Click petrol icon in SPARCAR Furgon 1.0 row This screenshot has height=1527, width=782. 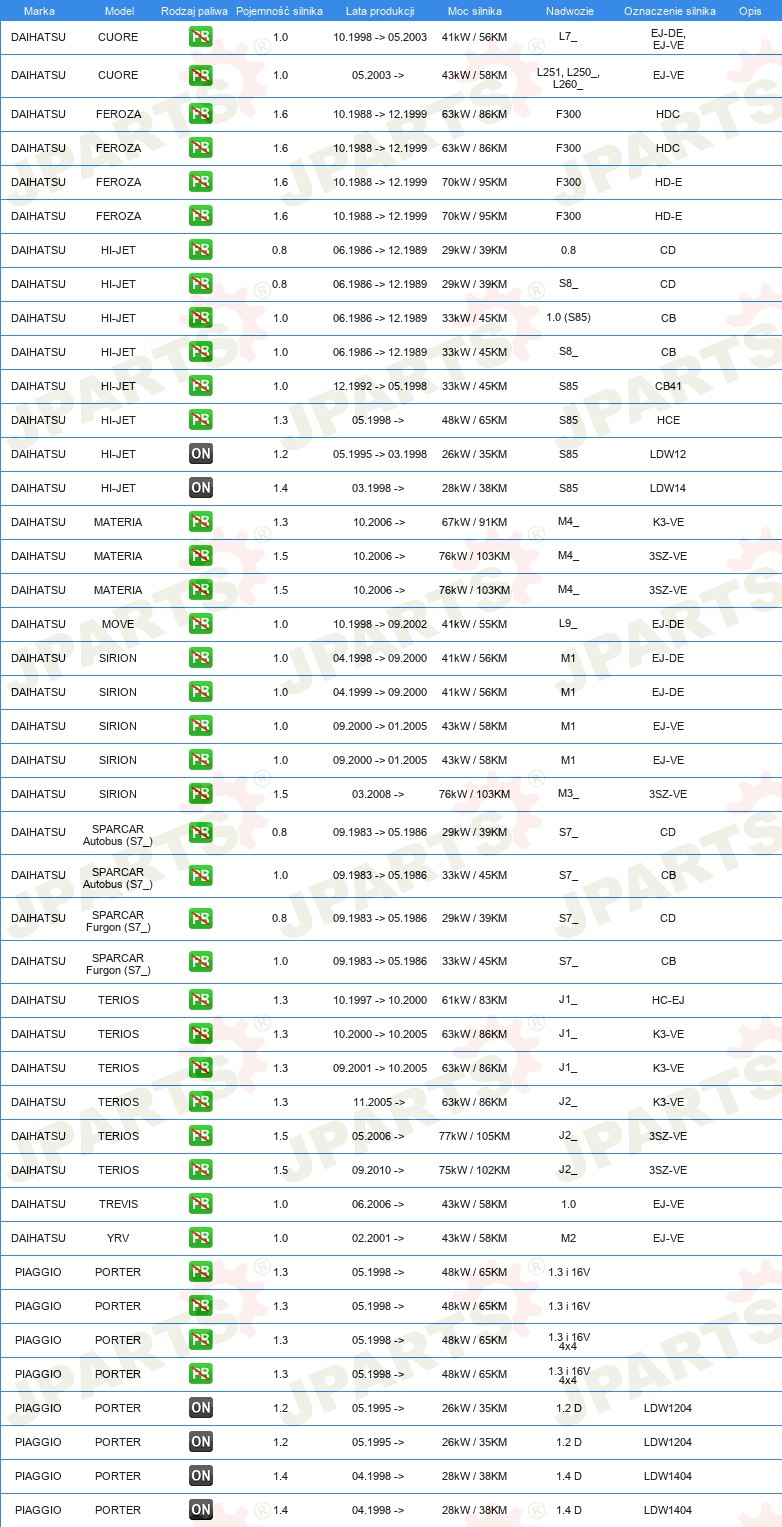pos(200,961)
